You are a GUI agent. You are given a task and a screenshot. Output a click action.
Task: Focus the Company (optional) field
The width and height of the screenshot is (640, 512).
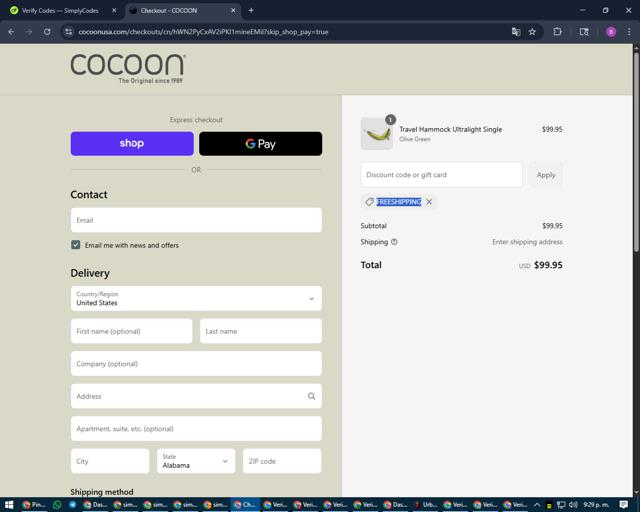pyautogui.click(x=196, y=364)
